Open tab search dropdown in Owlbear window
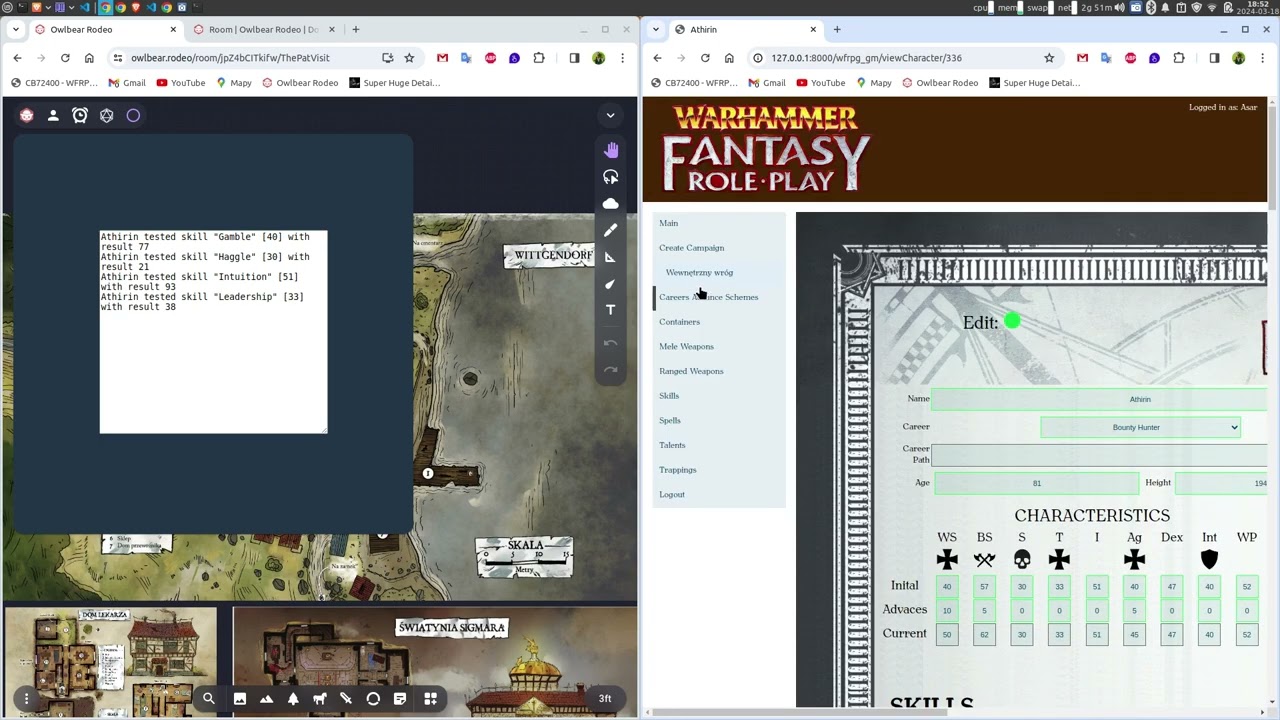Screen dimensions: 1280x720 tap(16, 29)
